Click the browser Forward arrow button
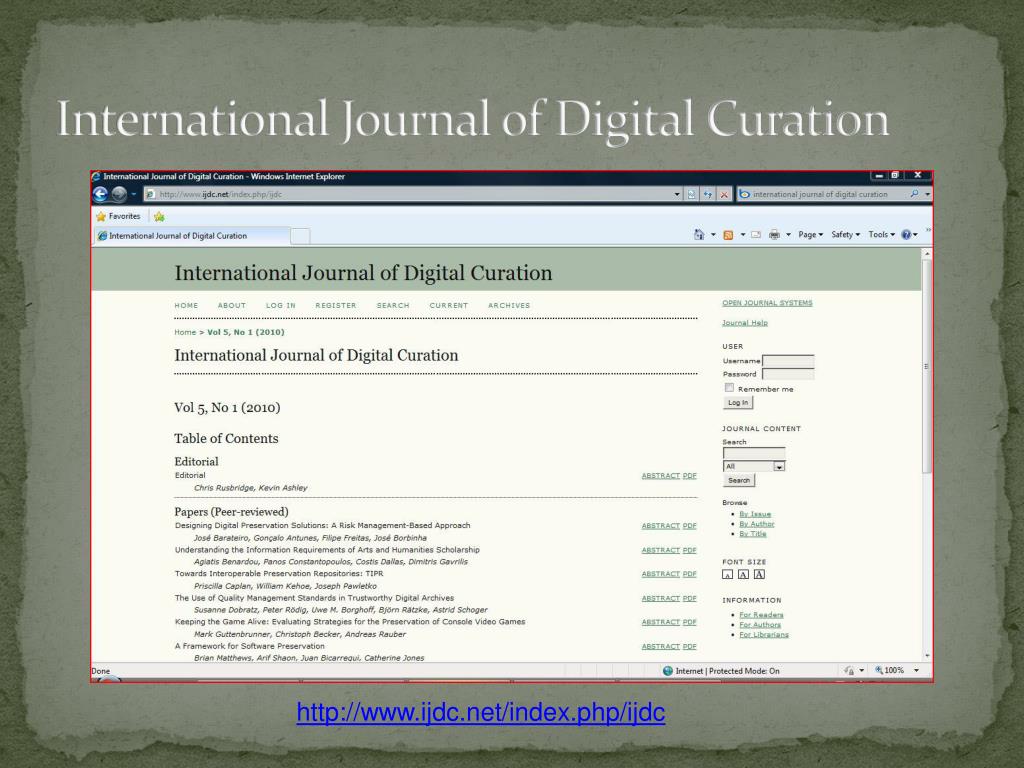Viewport: 1024px width, 768px height. 119,194
